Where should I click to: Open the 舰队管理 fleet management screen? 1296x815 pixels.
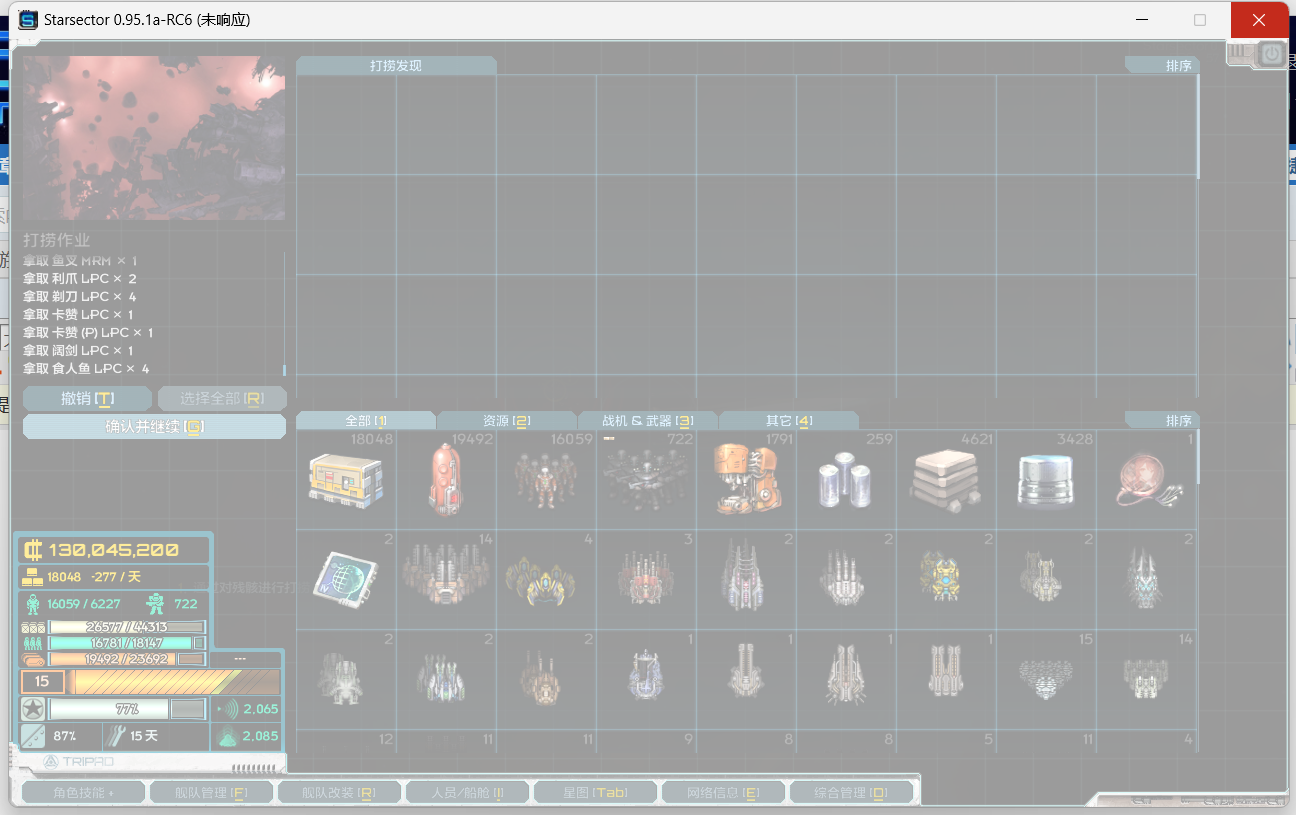[x=210, y=793]
